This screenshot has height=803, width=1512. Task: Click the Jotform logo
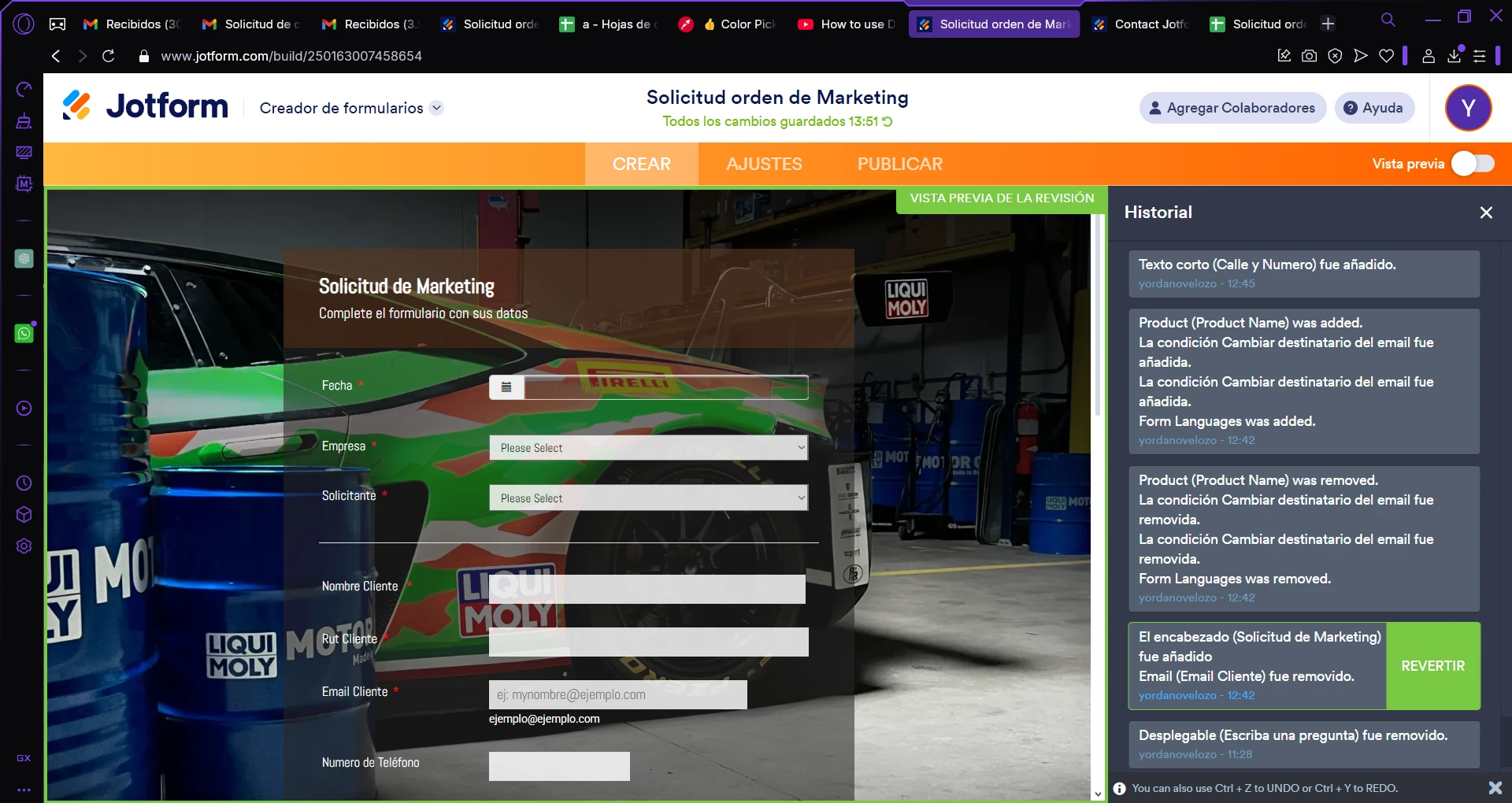point(146,106)
